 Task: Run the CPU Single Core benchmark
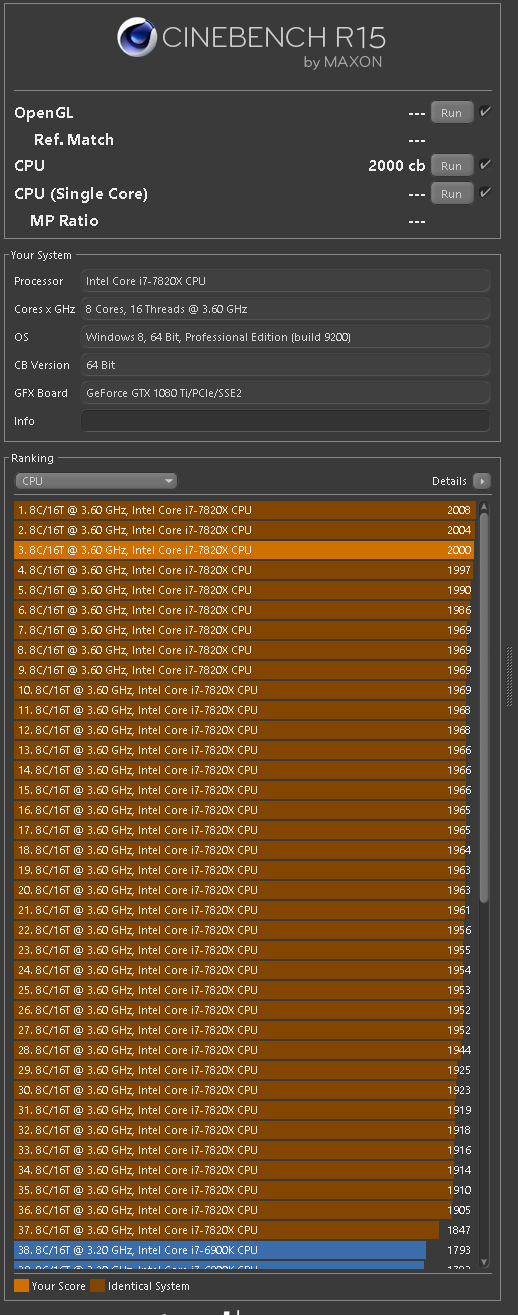point(451,194)
